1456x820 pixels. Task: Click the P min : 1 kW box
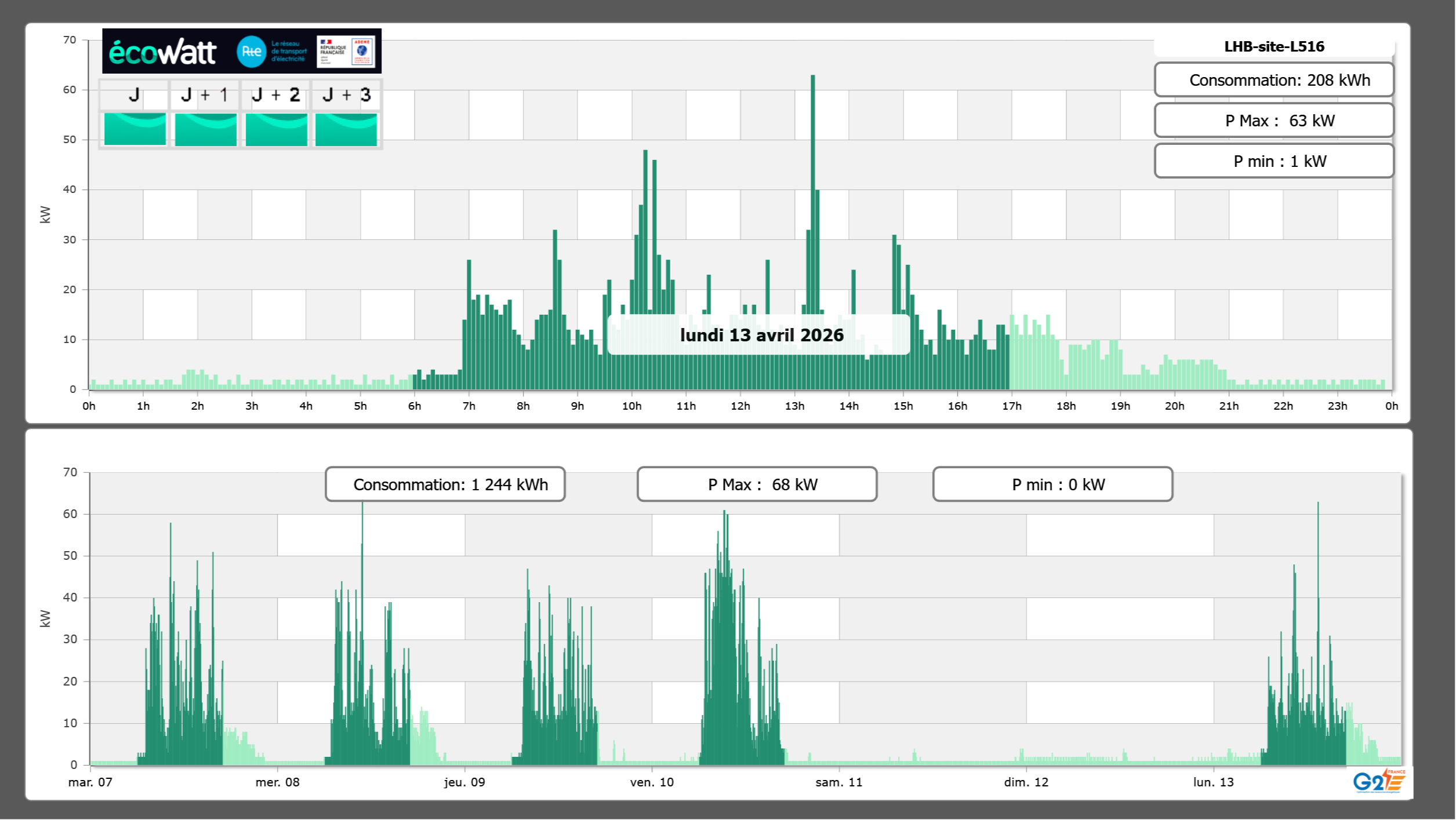(x=1274, y=161)
